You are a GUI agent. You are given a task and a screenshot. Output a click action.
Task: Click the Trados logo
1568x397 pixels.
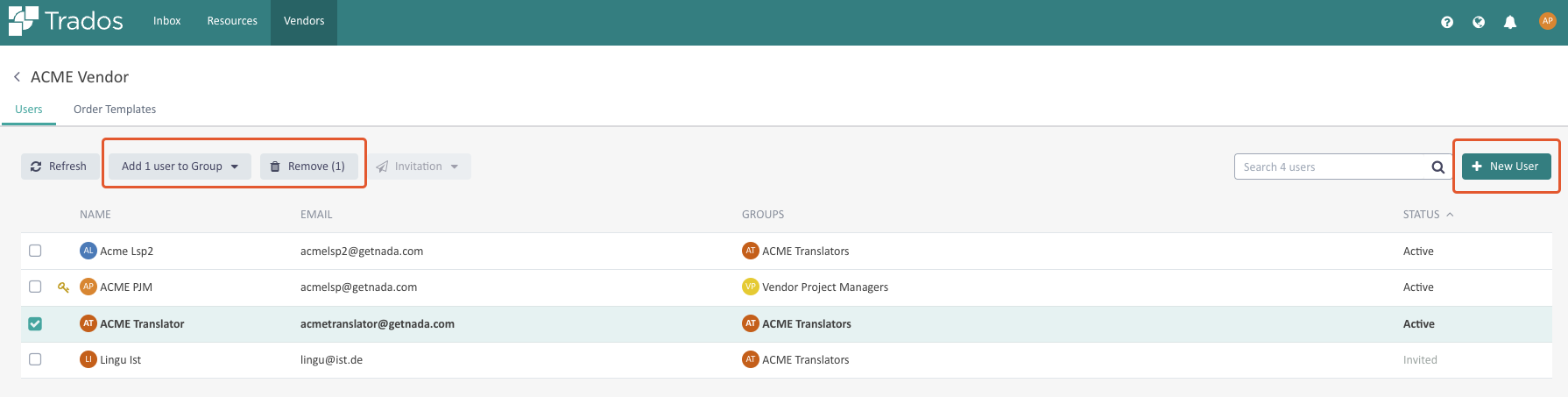point(66,21)
